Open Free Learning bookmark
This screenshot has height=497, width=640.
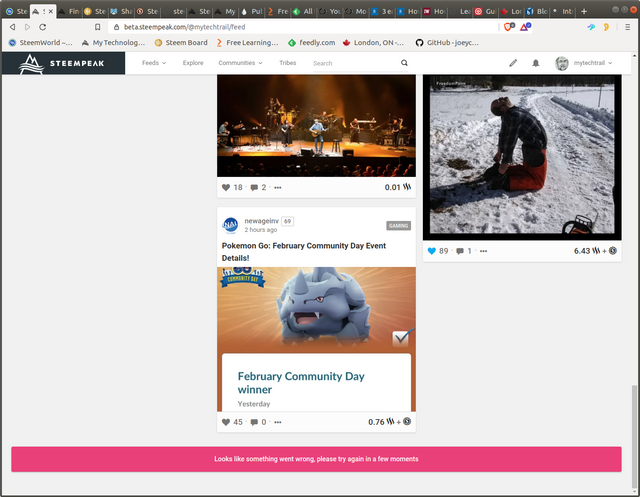tap(247, 42)
